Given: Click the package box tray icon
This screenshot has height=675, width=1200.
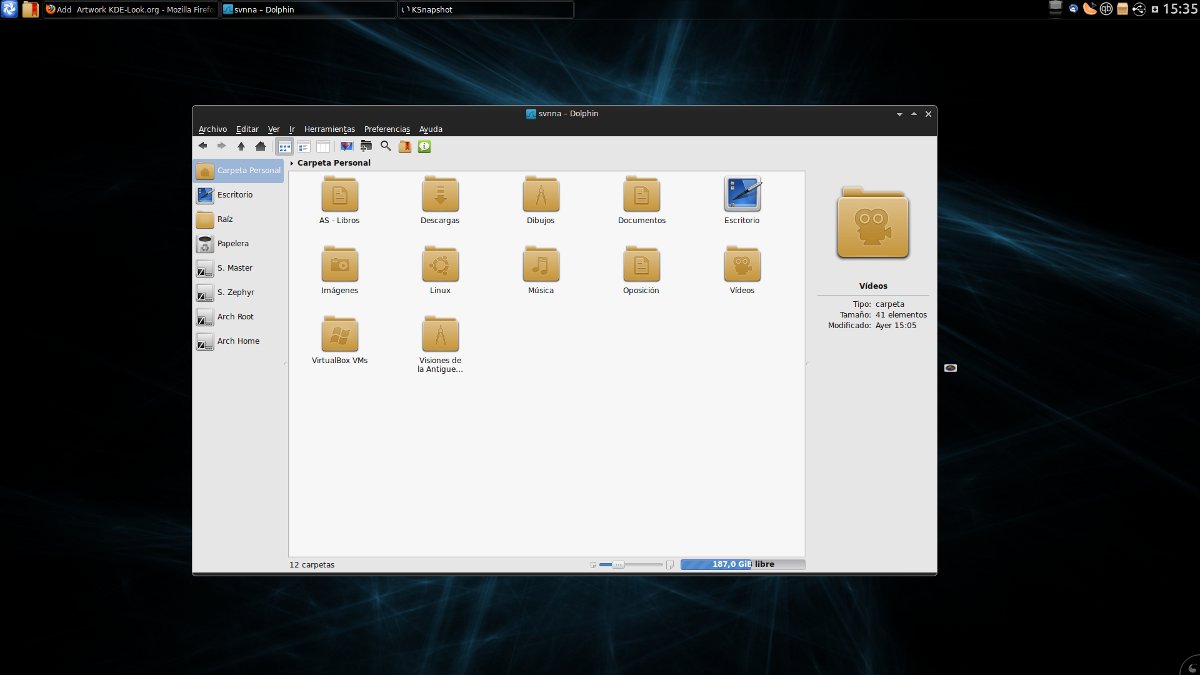Looking at the screenshot, I should point(1122,9).
